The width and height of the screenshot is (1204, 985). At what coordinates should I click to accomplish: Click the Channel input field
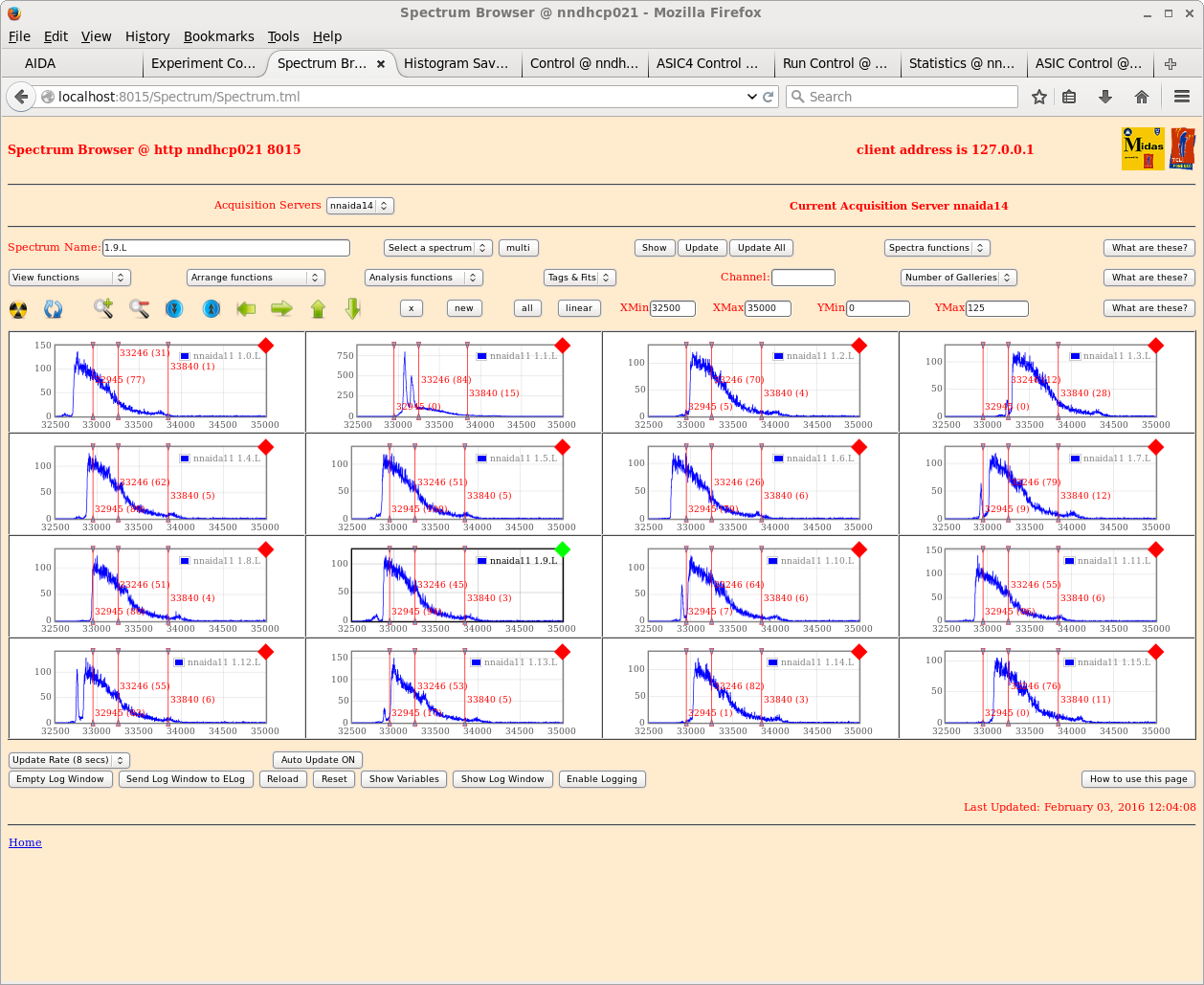[x=803, y=278]
